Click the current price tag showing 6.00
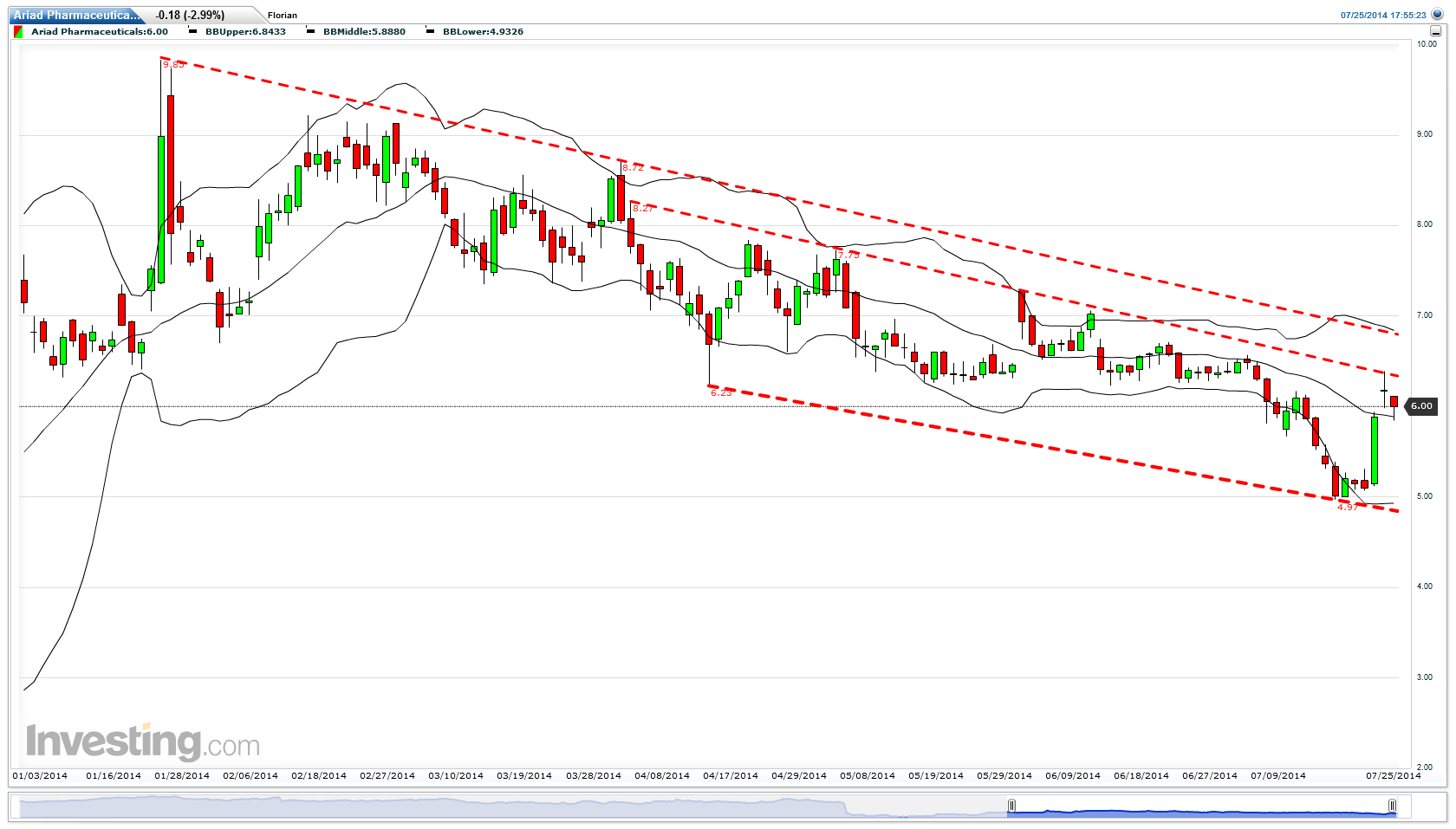This screenshot has height=829, width=1456. click(1421, 405)
